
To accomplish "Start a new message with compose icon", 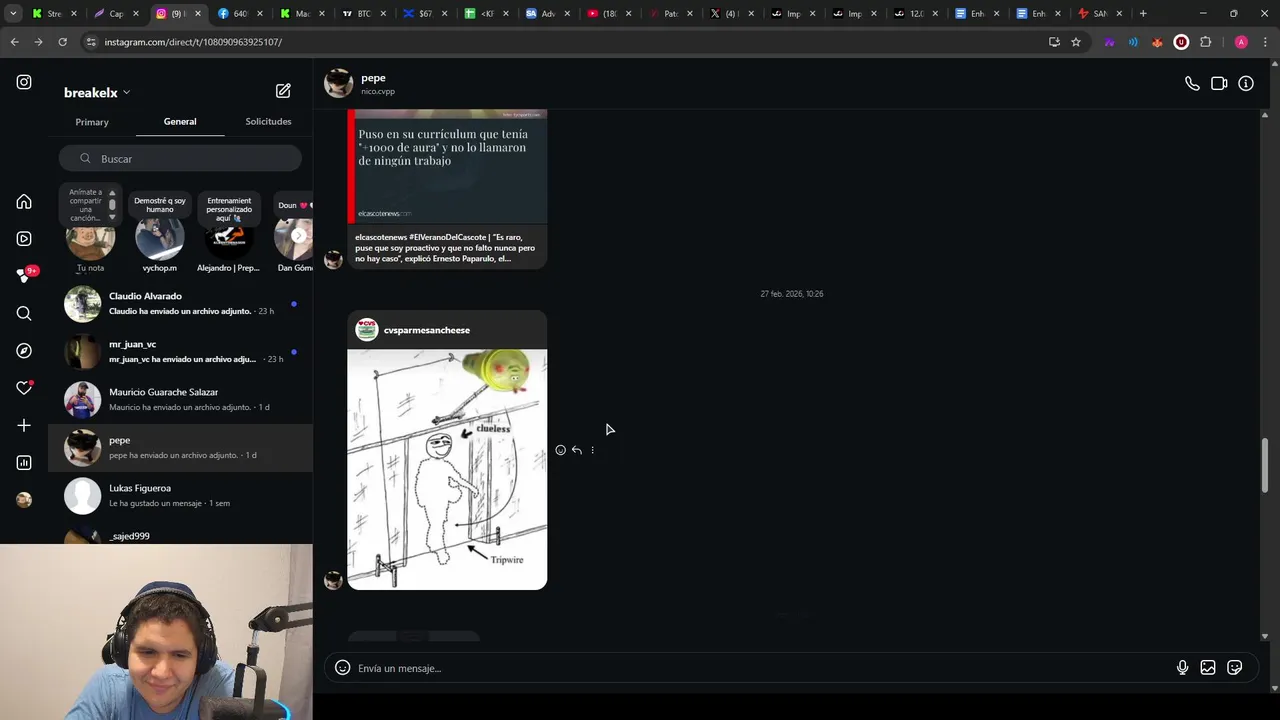I will (x=283, y=91).
